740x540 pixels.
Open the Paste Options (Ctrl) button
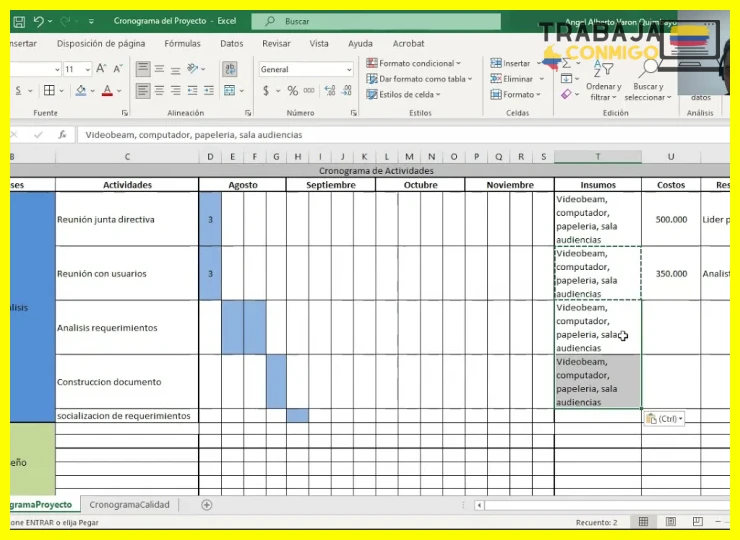[x=664, y=419]
